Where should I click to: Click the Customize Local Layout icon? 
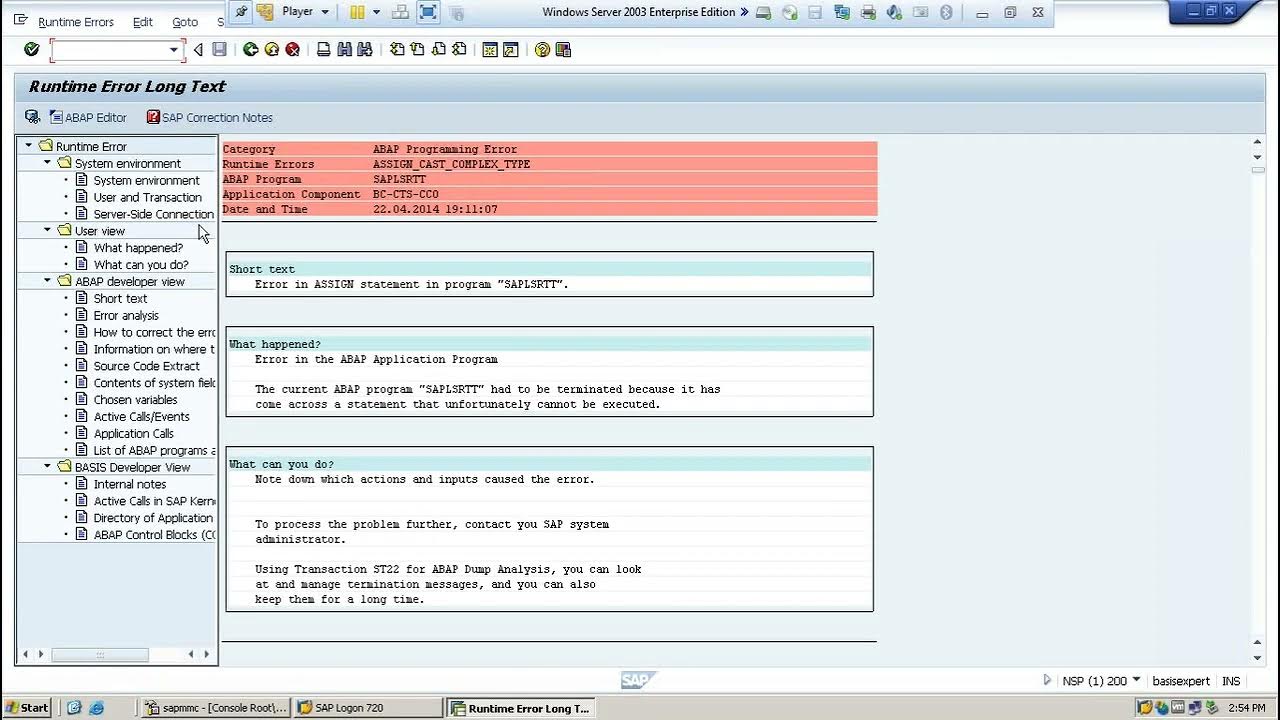tap(563, 49)
